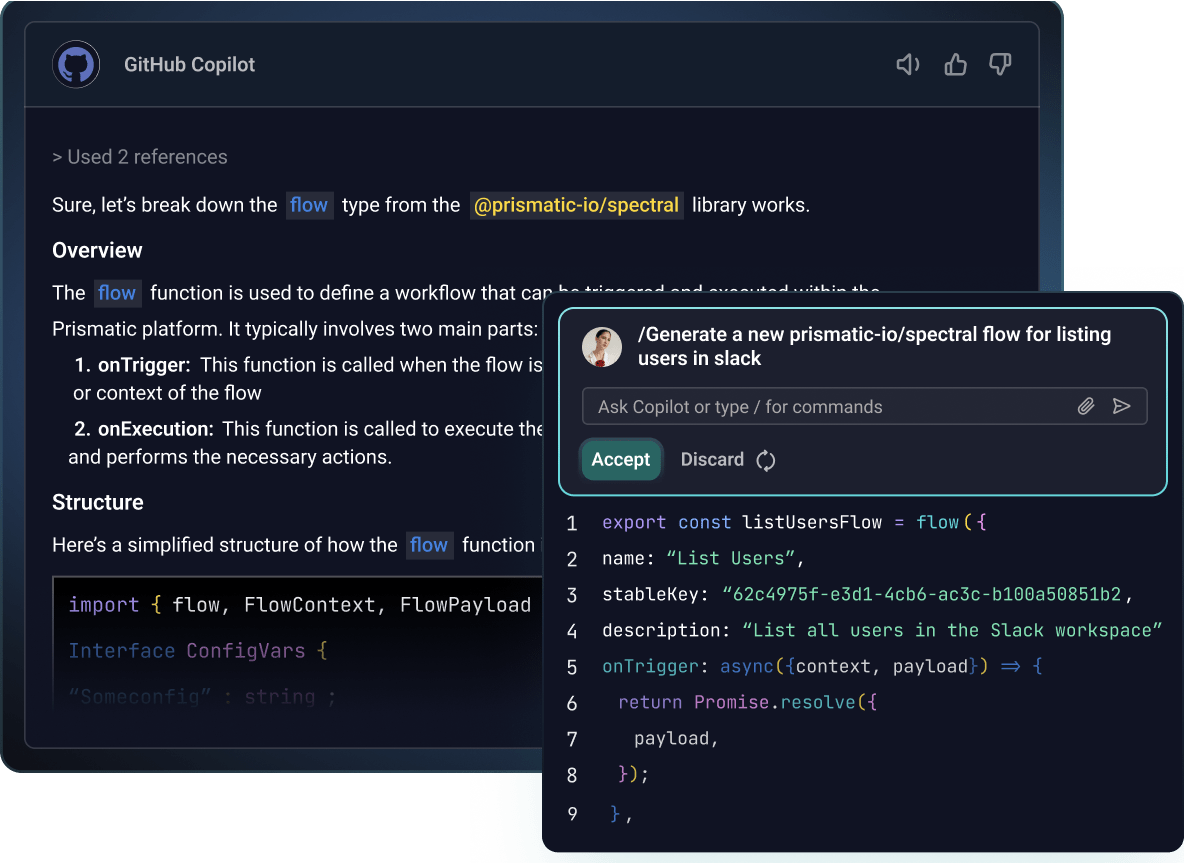Click the Overview heading
1184x863 pixels.
click(x=97, y=251)
